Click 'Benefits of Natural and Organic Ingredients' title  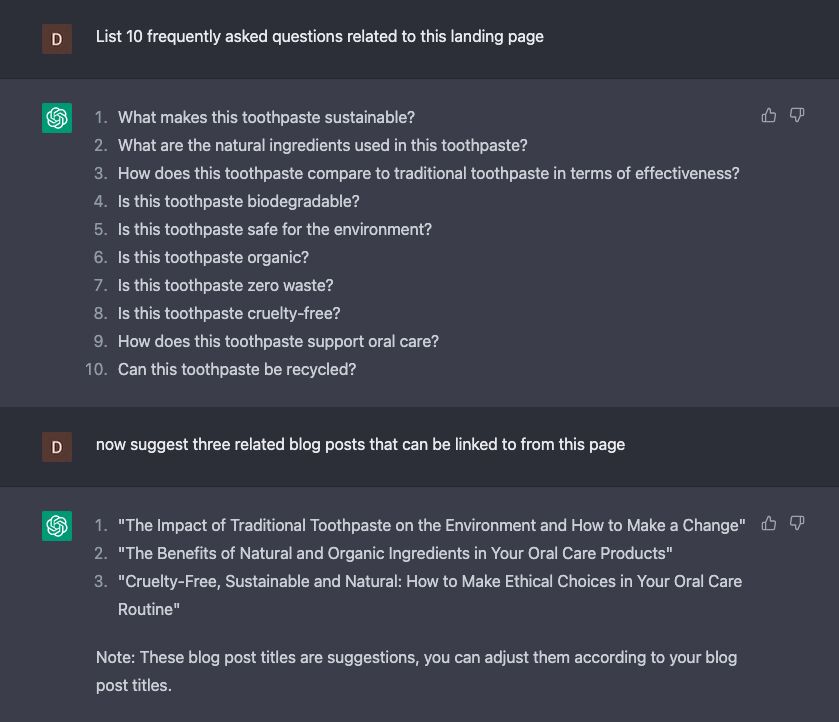[x=395, y=553]
